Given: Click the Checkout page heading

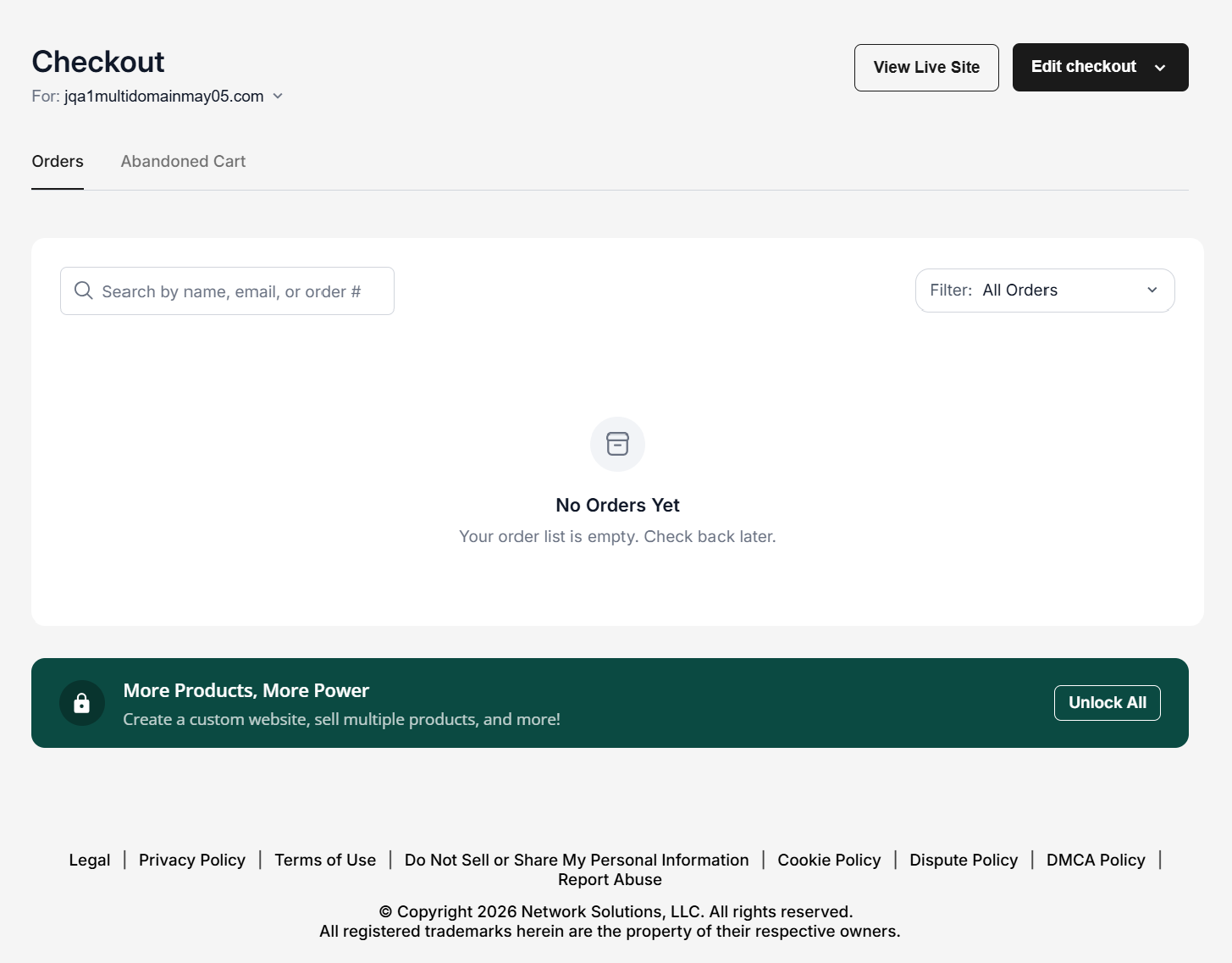Looking at the screenshot, I should 98,62.
